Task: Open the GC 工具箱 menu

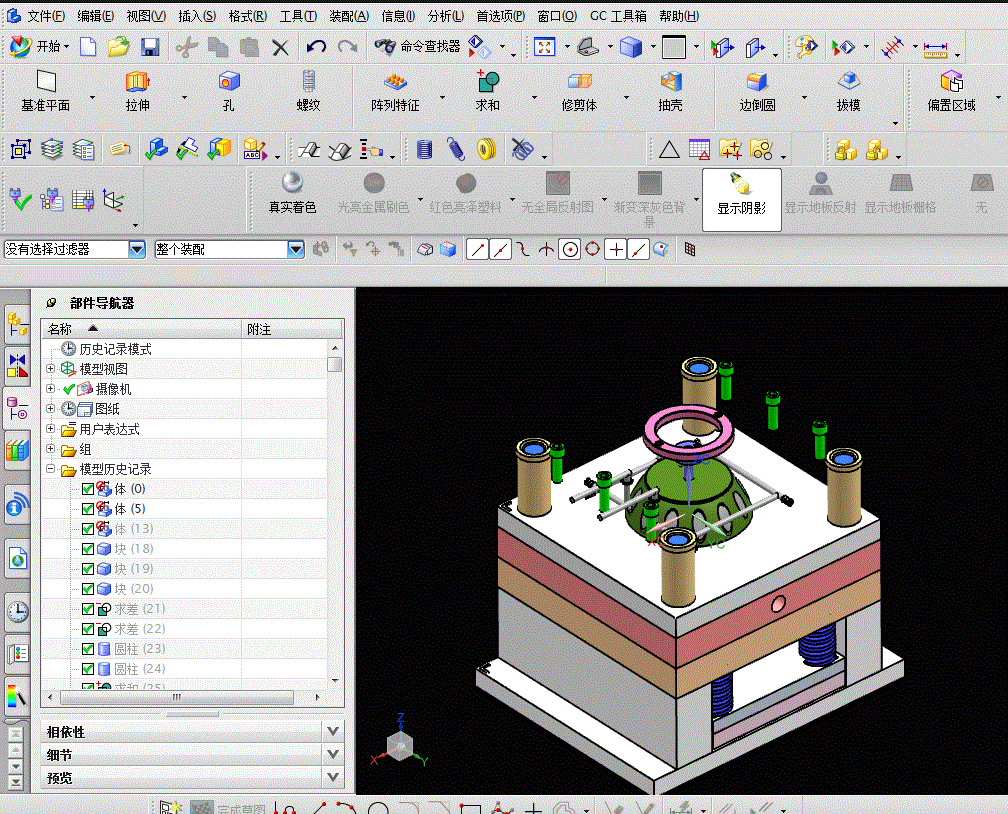Action: [x=618, y=16]
